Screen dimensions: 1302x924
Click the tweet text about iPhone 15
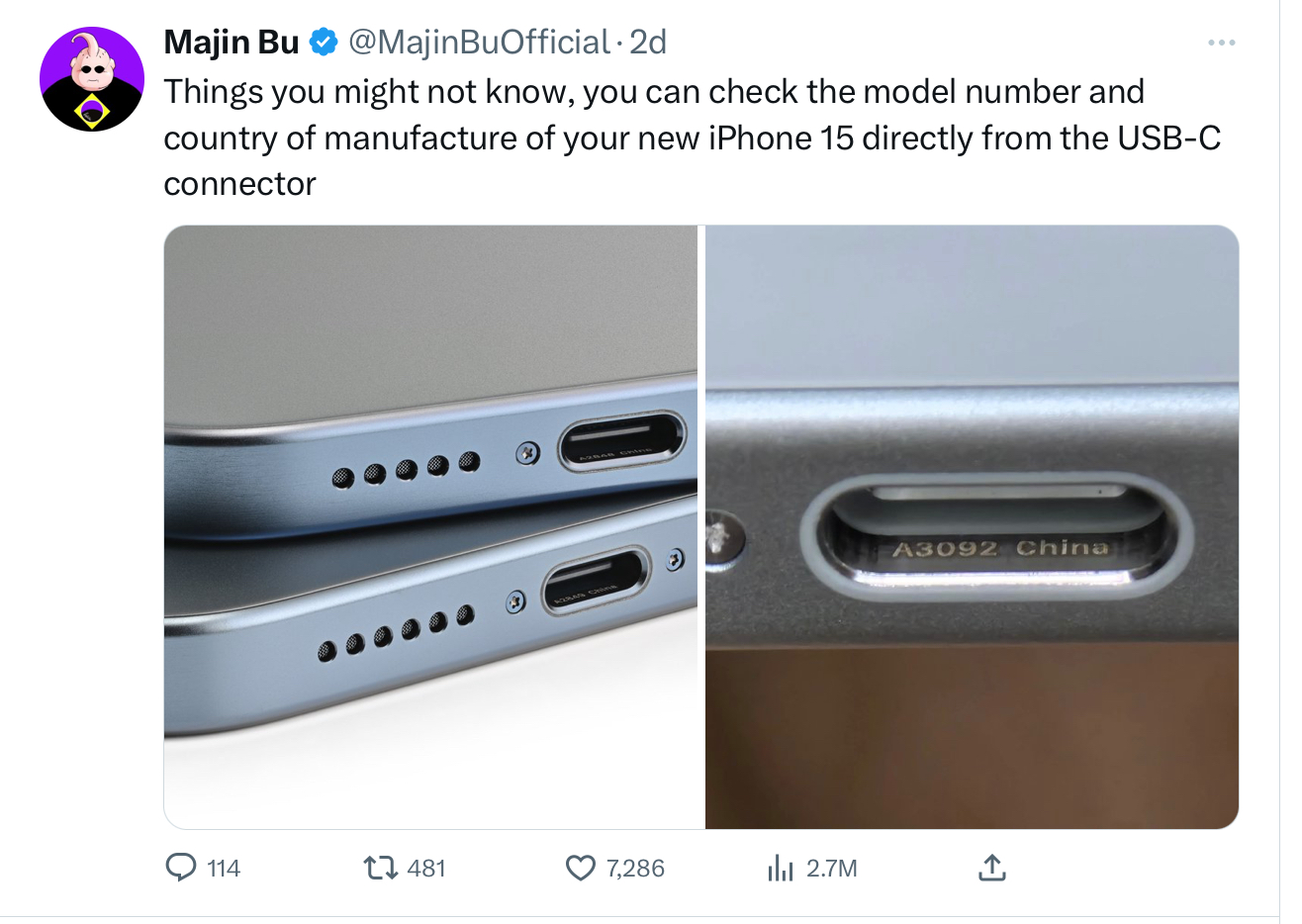tap(692, 138)
